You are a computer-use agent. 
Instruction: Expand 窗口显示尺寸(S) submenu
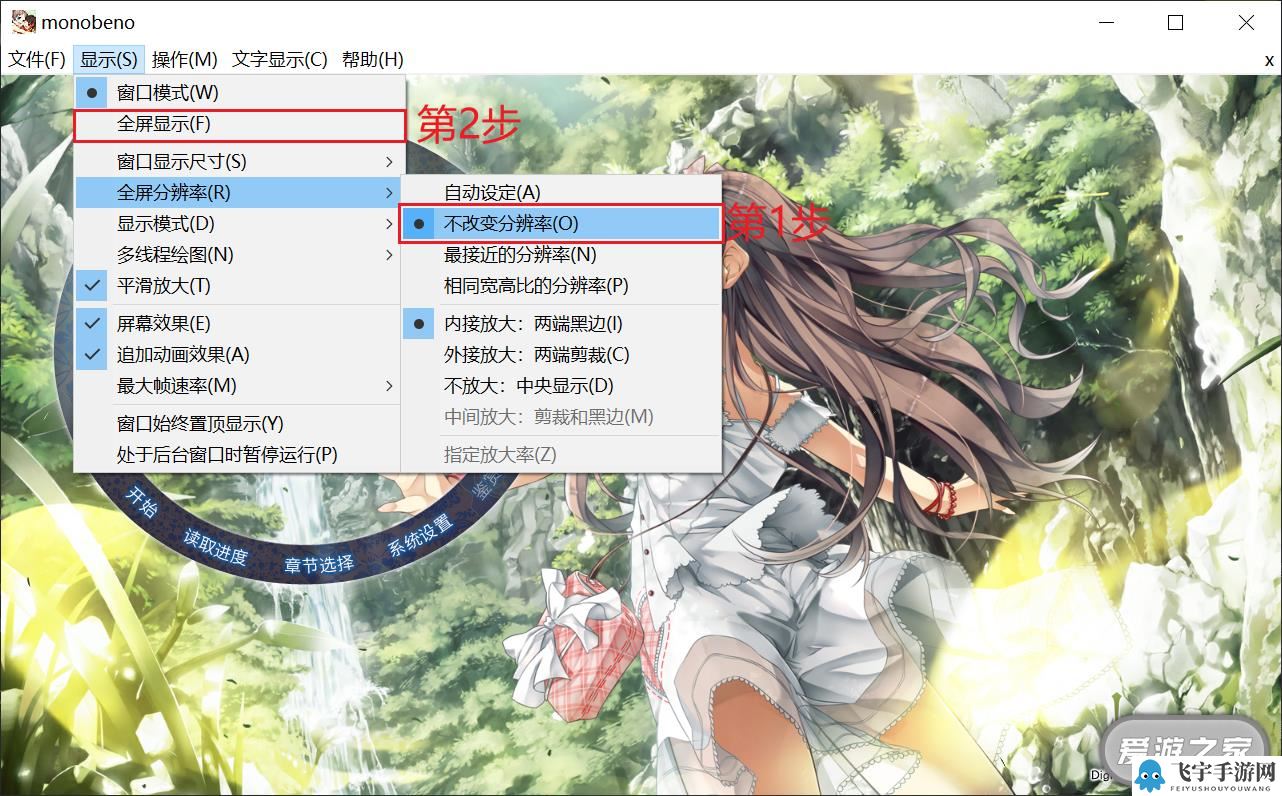point(239,161)
